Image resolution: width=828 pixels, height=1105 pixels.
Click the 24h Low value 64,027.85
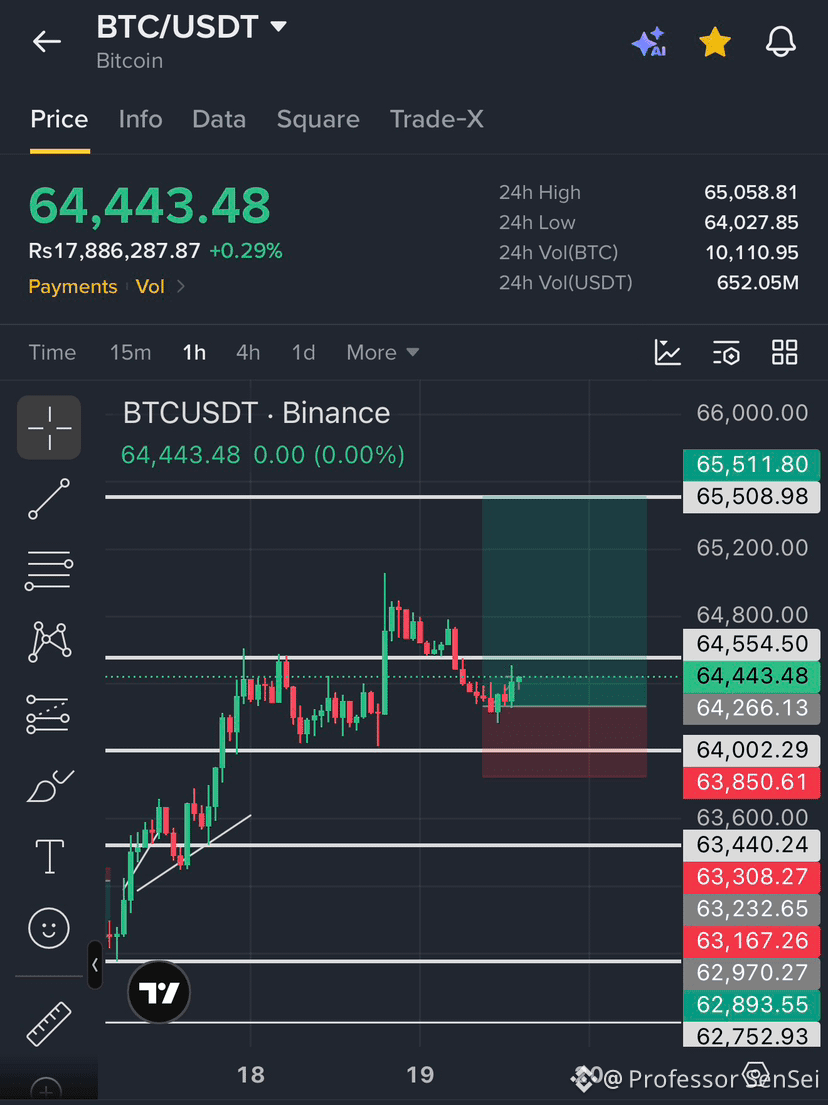pyautogui.click(x=751, y=223)
